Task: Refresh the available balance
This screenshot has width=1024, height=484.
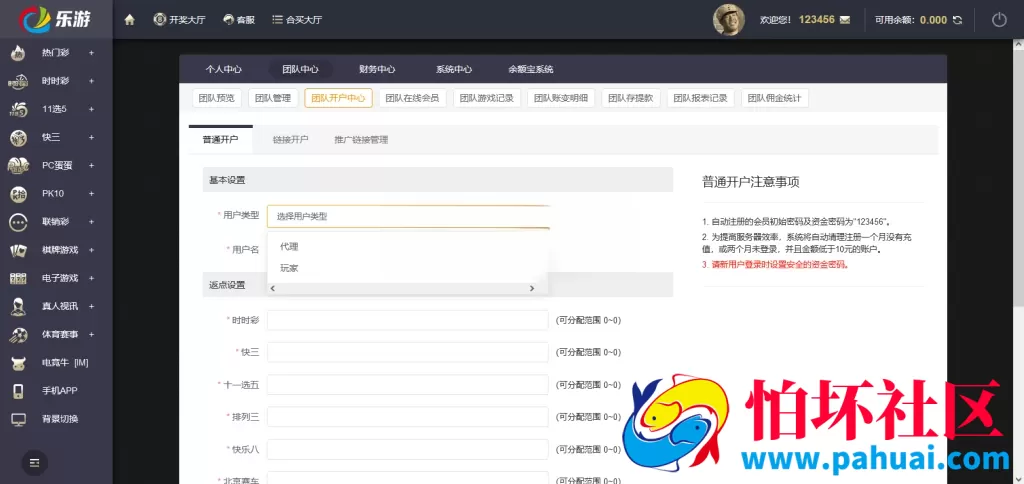Action: pyautogui.click(x=957, y=20)
